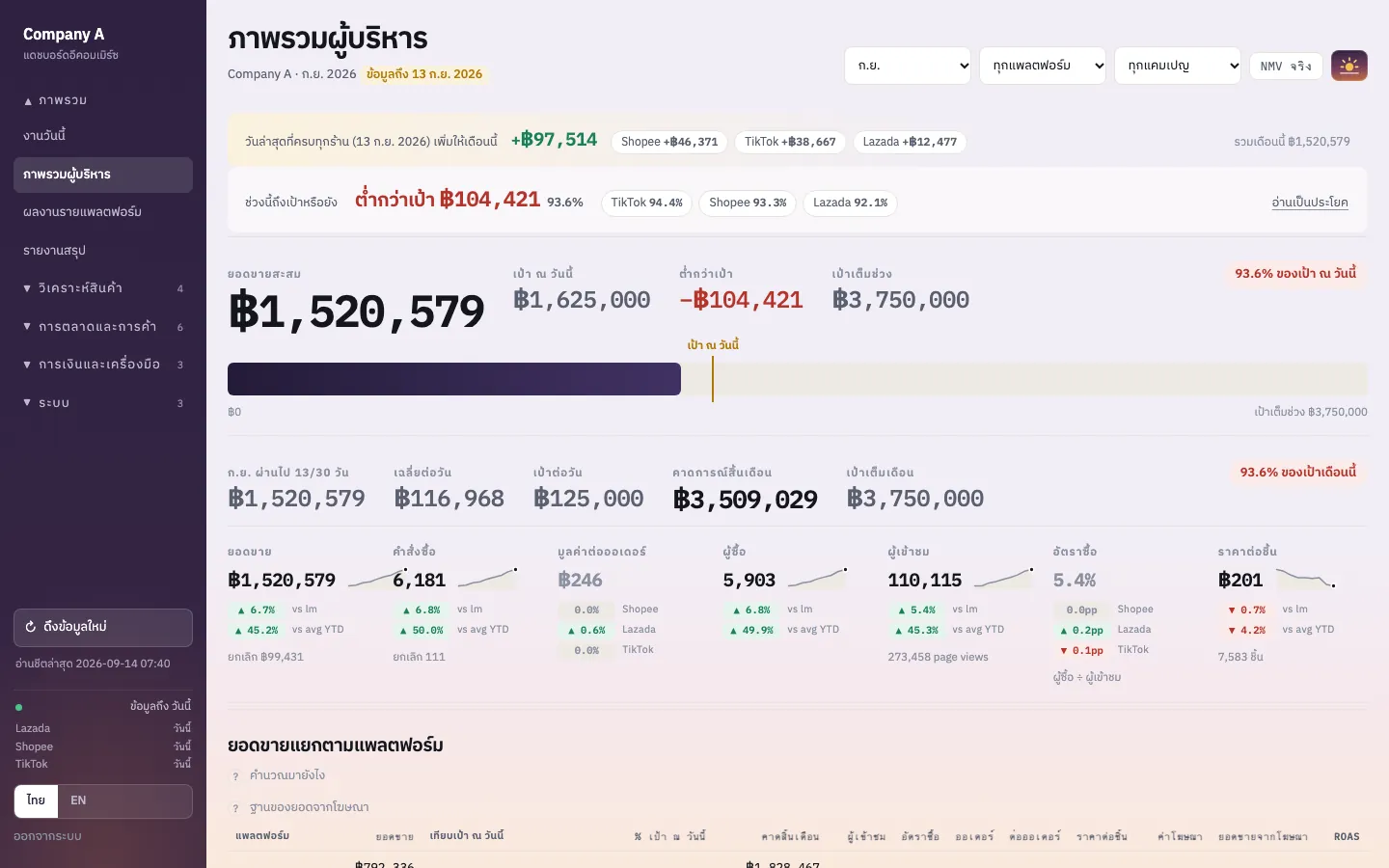Click the 93.6% ของเป้าเดือนนี้ badge
Image resolution: width=1389 pixels, height=868 pixels.
point(1298,473)
